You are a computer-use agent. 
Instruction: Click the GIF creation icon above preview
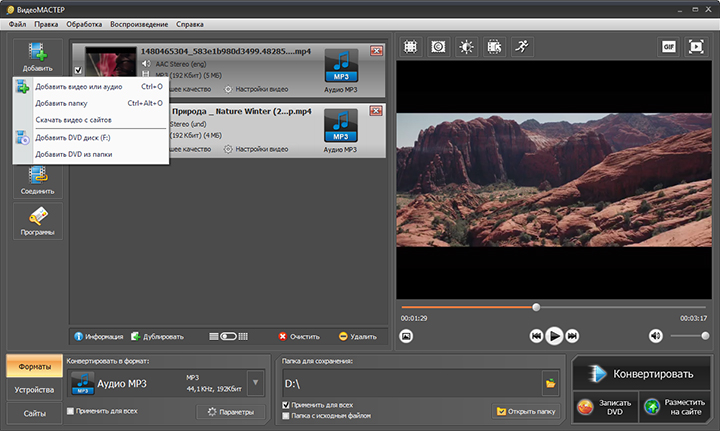(669, 47)
